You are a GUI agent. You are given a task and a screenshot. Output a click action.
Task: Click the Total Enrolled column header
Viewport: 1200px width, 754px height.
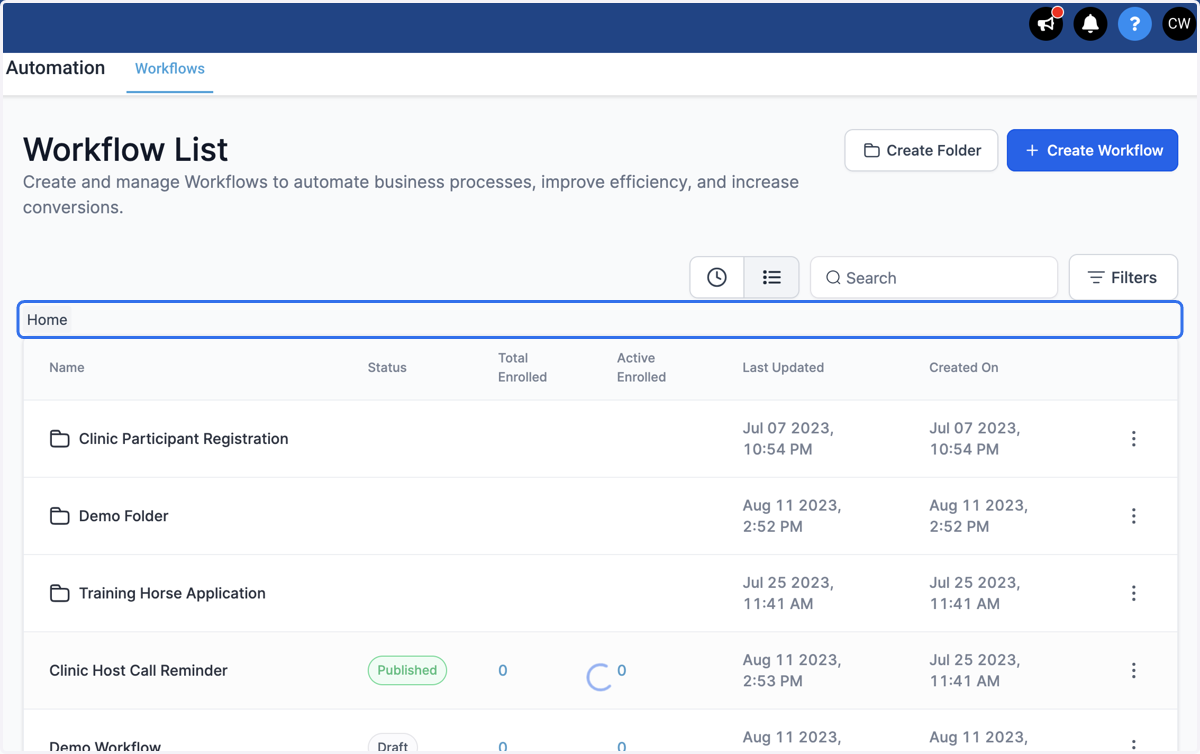click(x=522, y=367)
